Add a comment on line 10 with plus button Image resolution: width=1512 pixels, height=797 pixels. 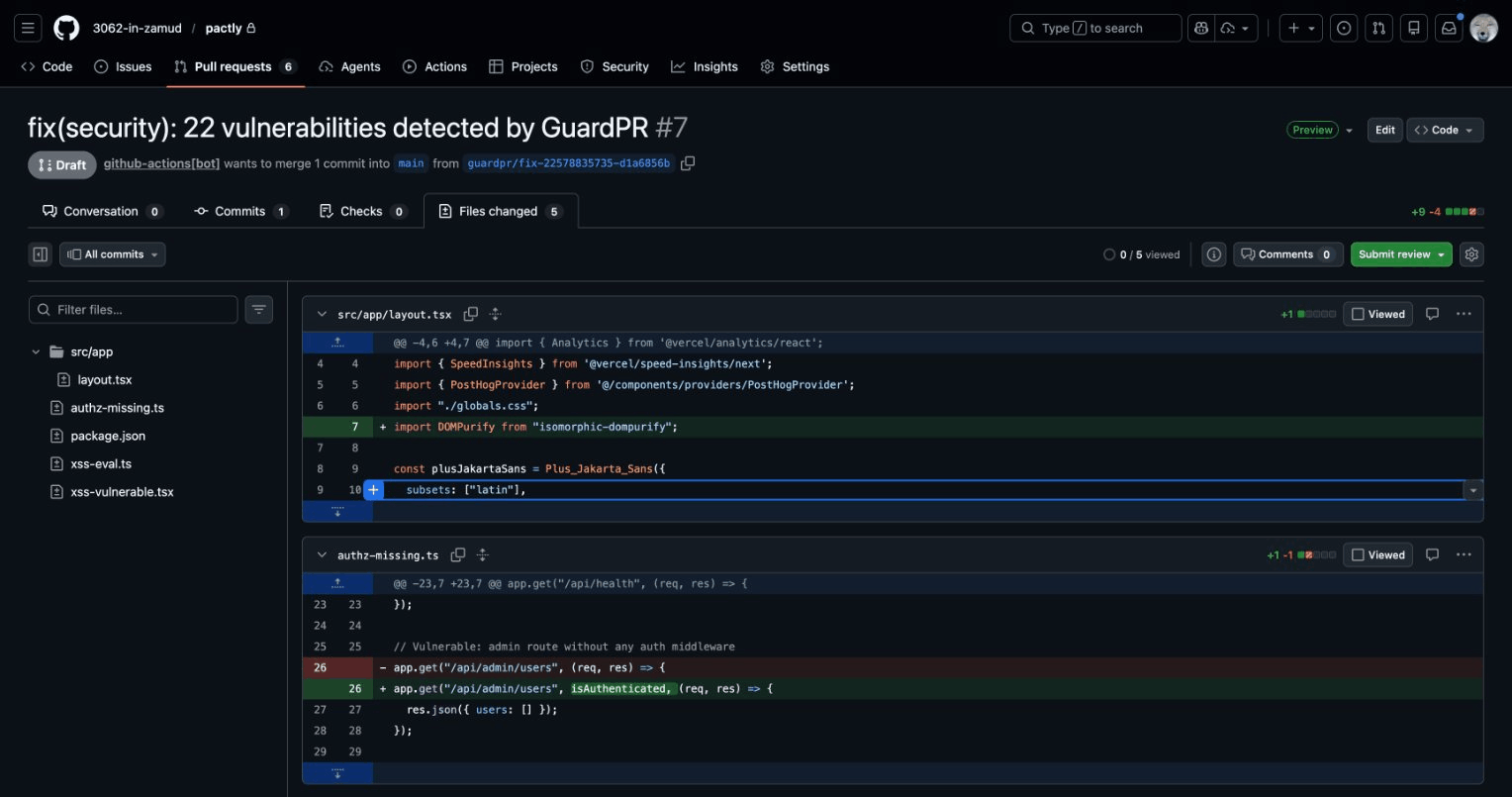373,490
